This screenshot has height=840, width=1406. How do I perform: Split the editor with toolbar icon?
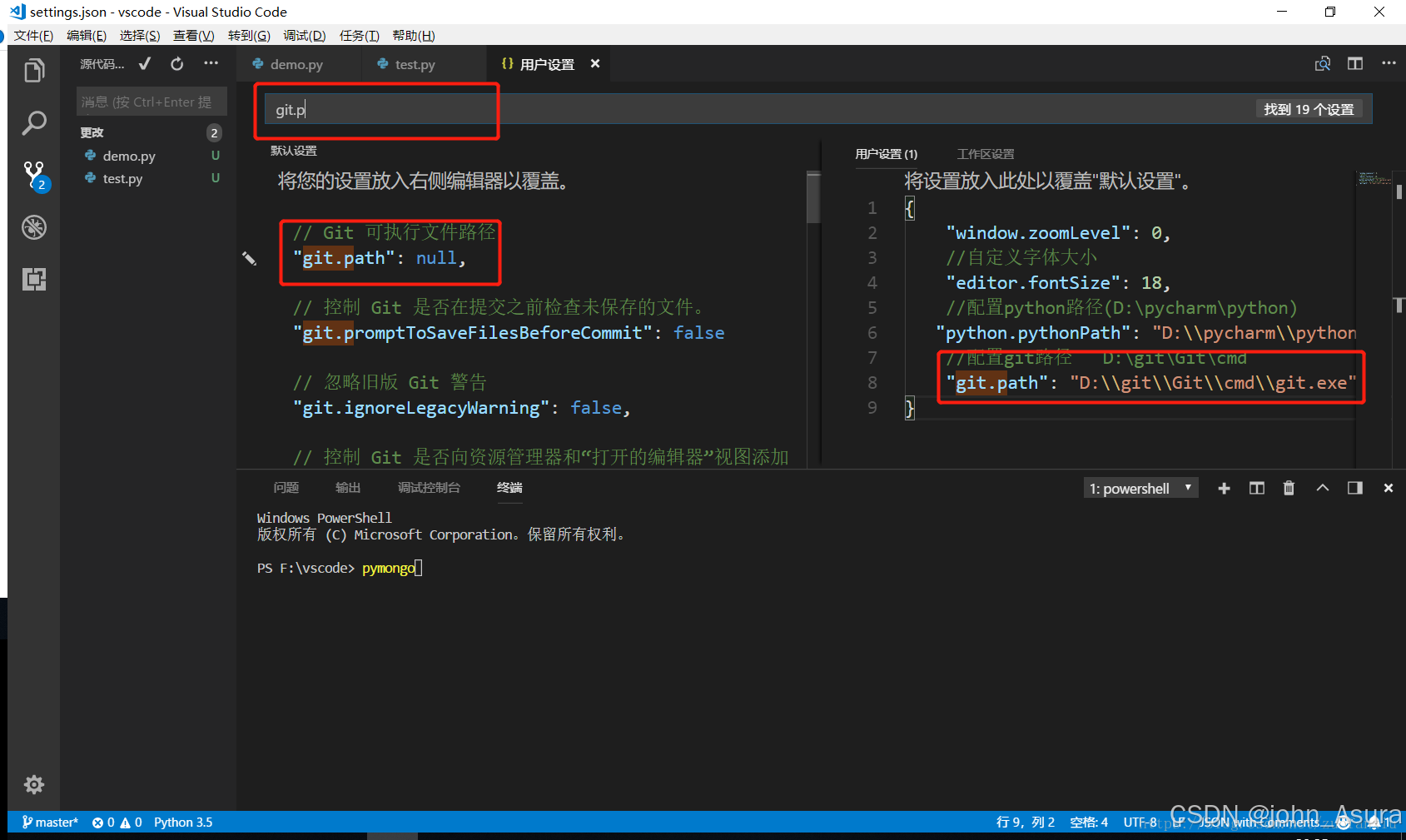point(1355,64)
